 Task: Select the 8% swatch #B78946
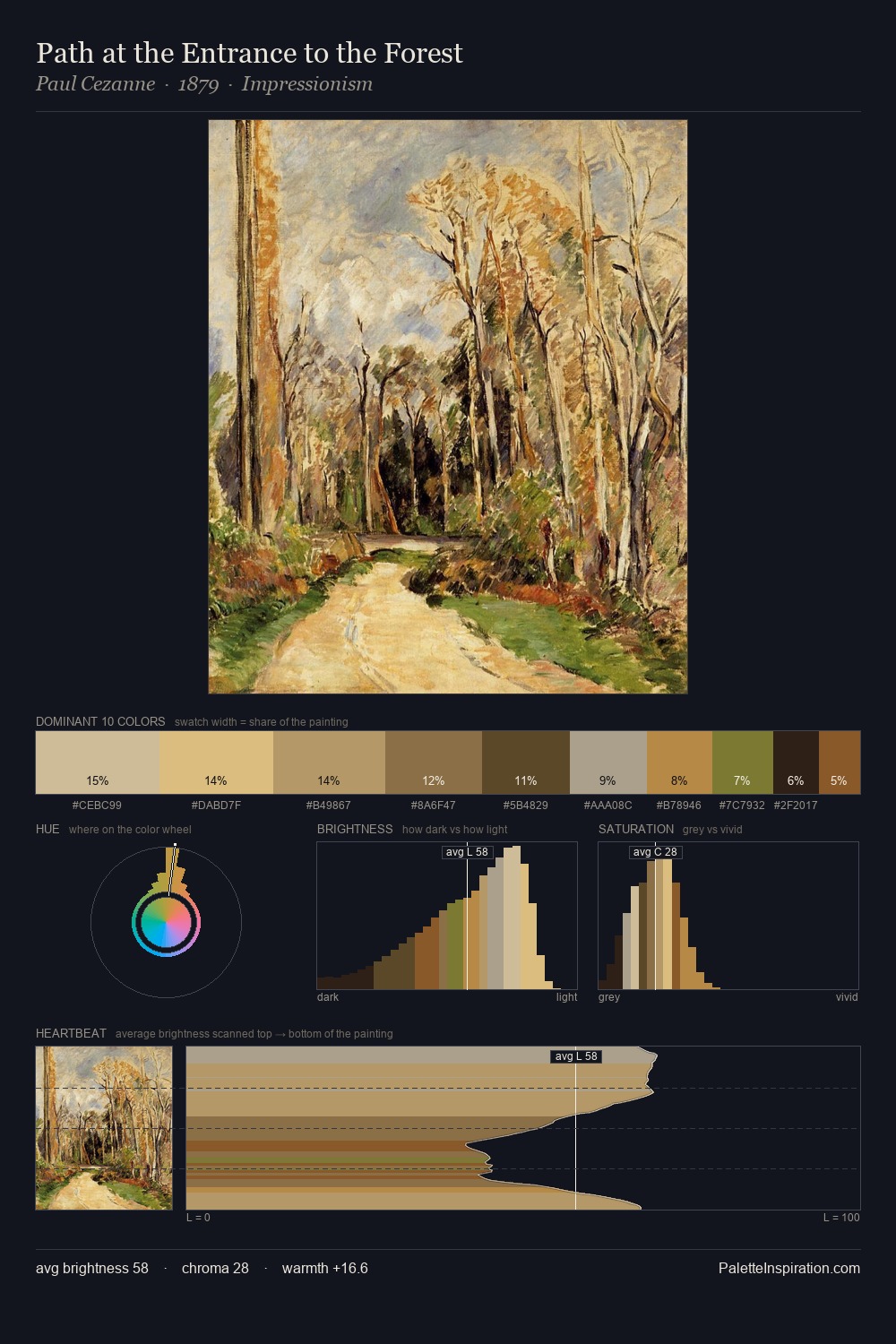coord(679,762)
